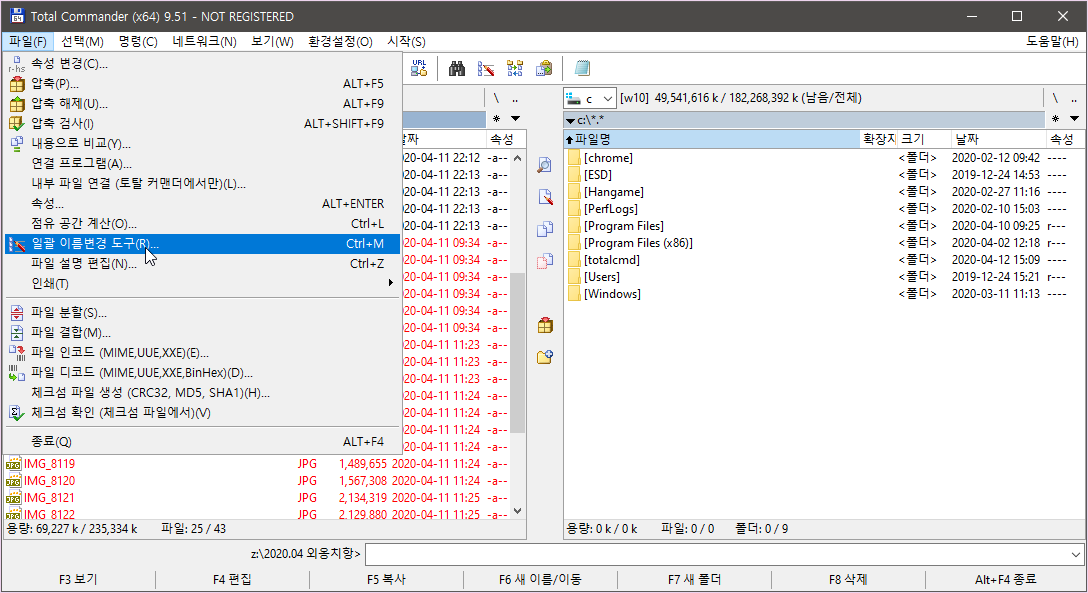1088x593 pixels.
Task: Open the 선택(M) menu
Action: coord(83,42)
